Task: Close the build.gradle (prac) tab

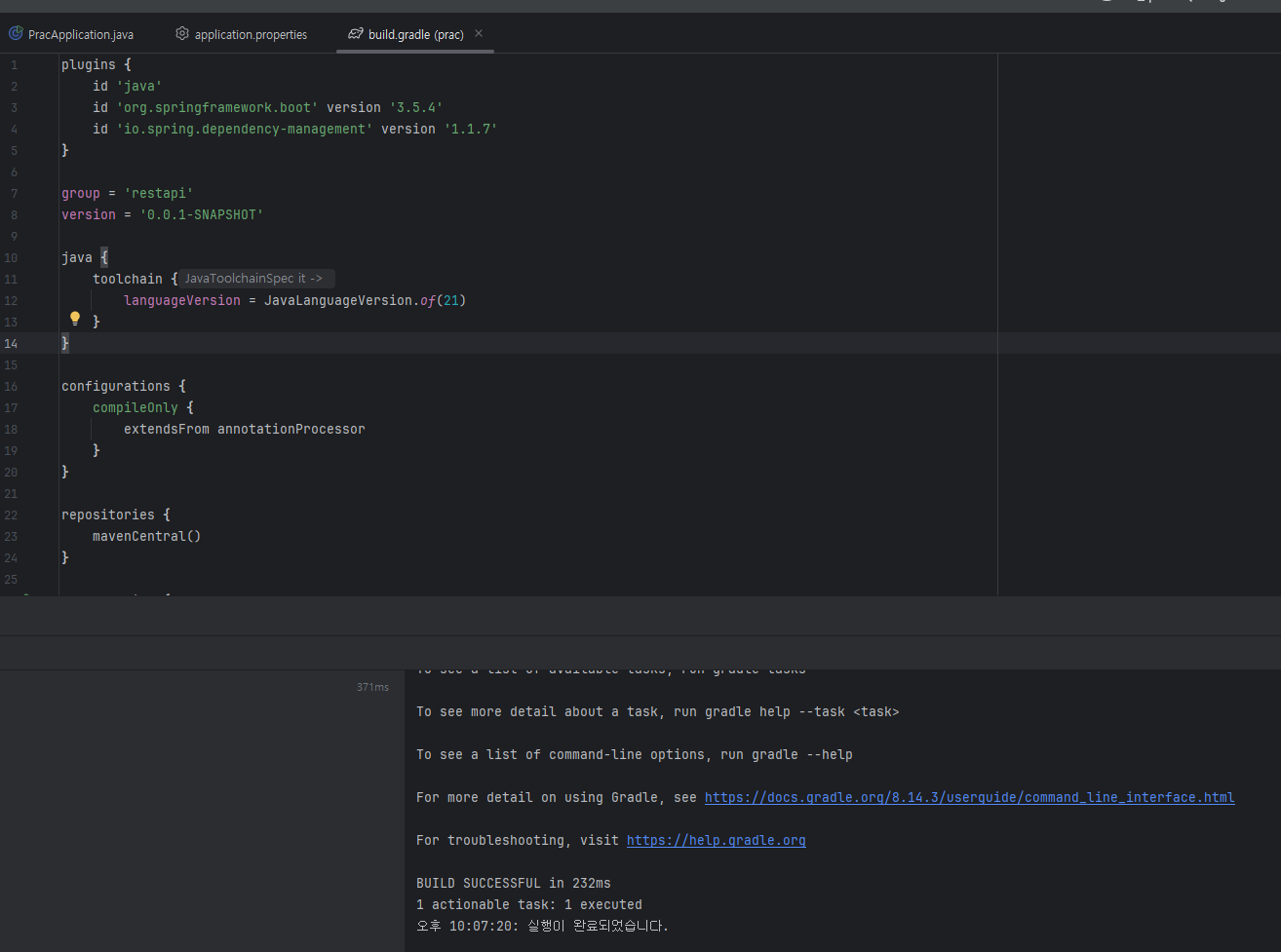Action: pos(479,33)
